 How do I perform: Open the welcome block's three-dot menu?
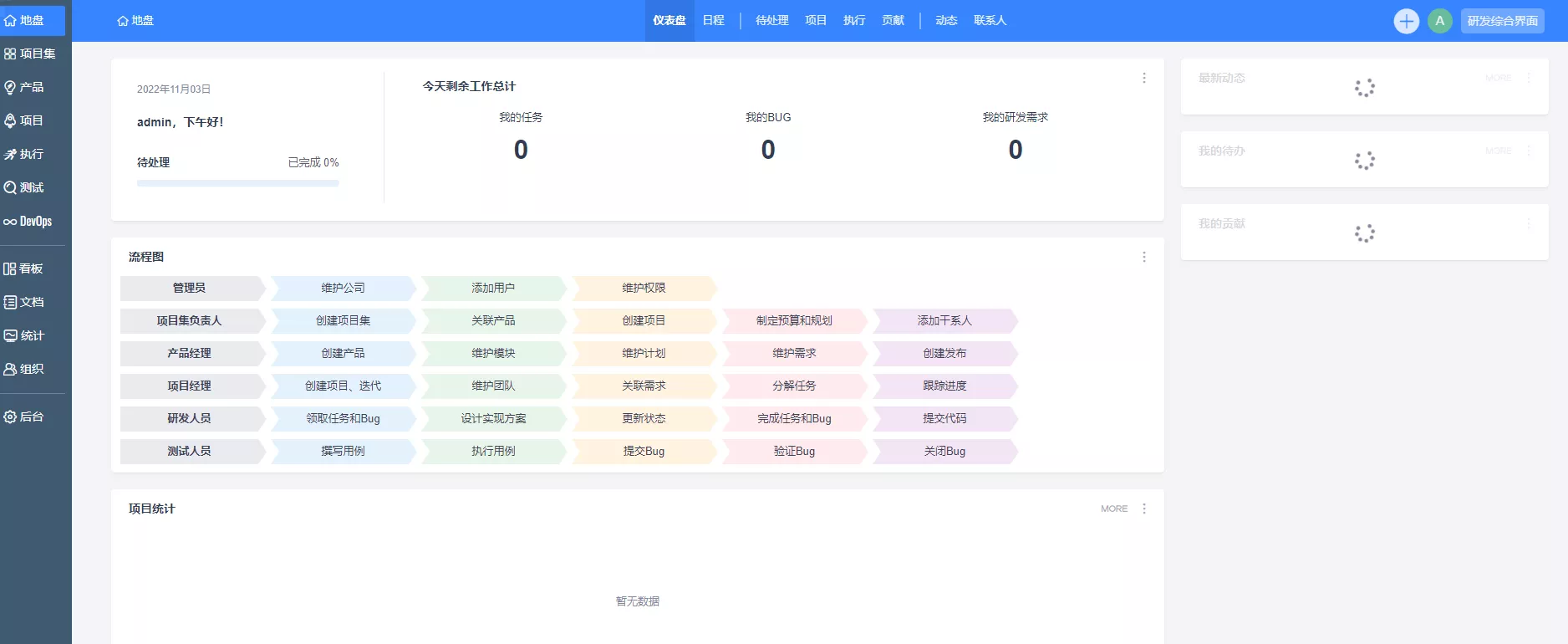[1144, 78]
